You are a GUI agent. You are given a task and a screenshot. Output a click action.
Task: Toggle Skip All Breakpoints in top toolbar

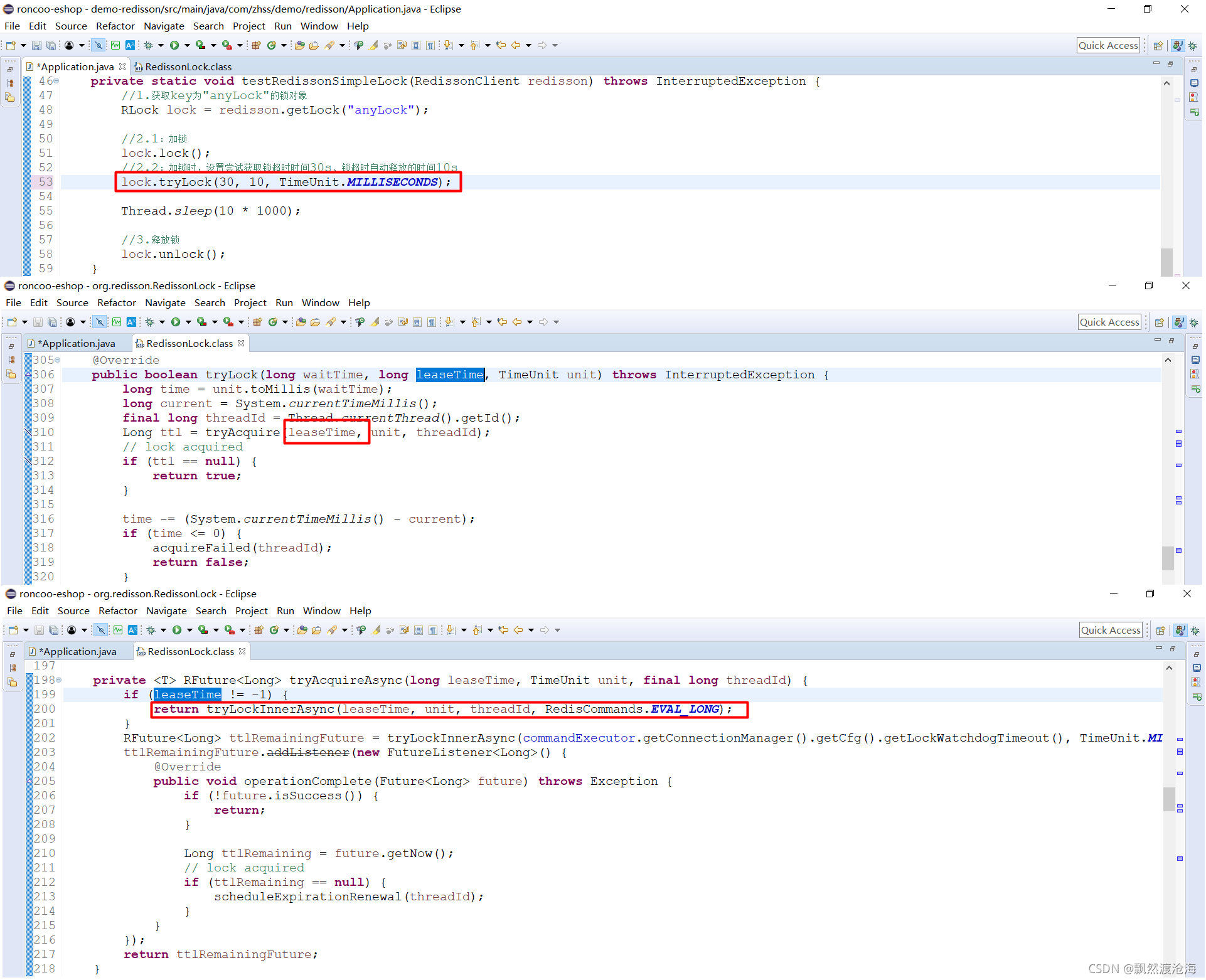[99, 45]
